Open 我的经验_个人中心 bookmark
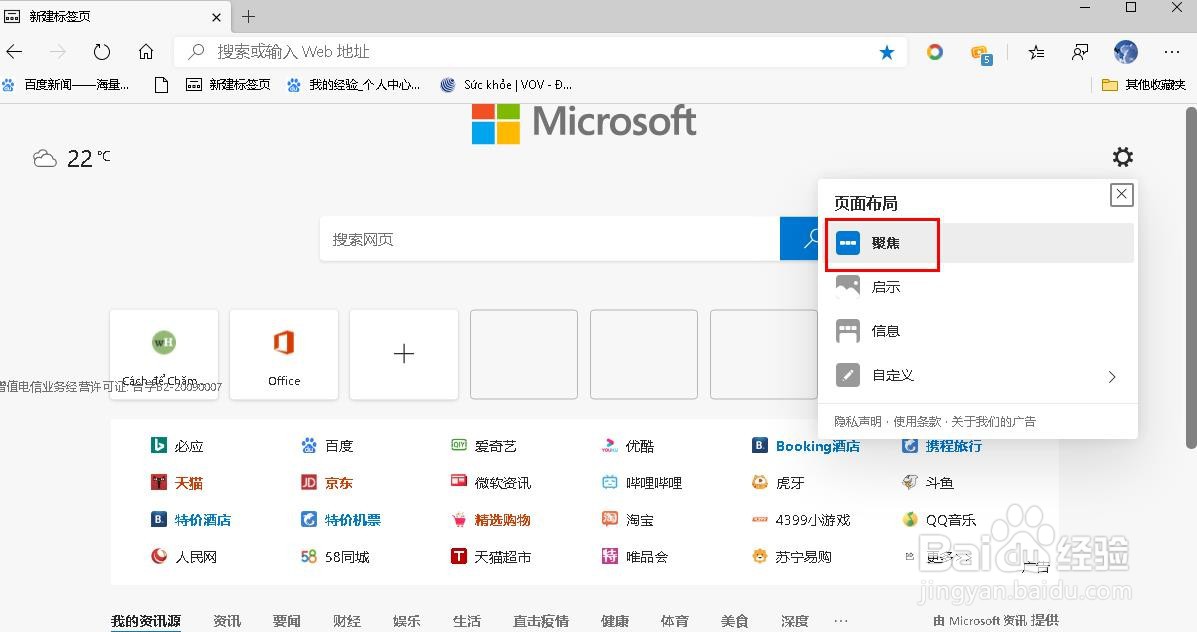This screenshot has height=632, width=1197. (x=353, y=85)
